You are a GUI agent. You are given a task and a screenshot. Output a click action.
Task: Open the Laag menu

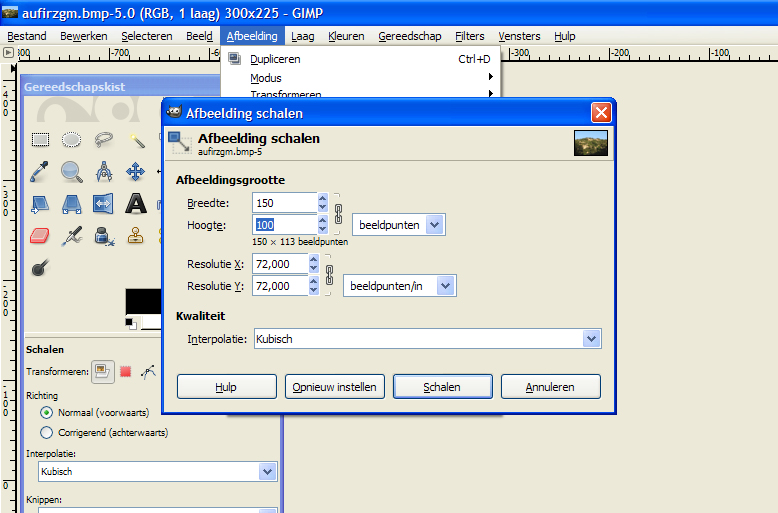click(x=303, y=36)
